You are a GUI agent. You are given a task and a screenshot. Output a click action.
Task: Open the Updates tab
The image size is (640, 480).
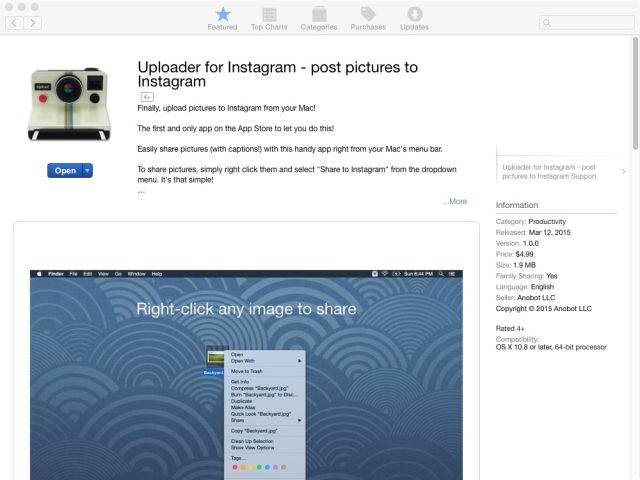point(414,19)
